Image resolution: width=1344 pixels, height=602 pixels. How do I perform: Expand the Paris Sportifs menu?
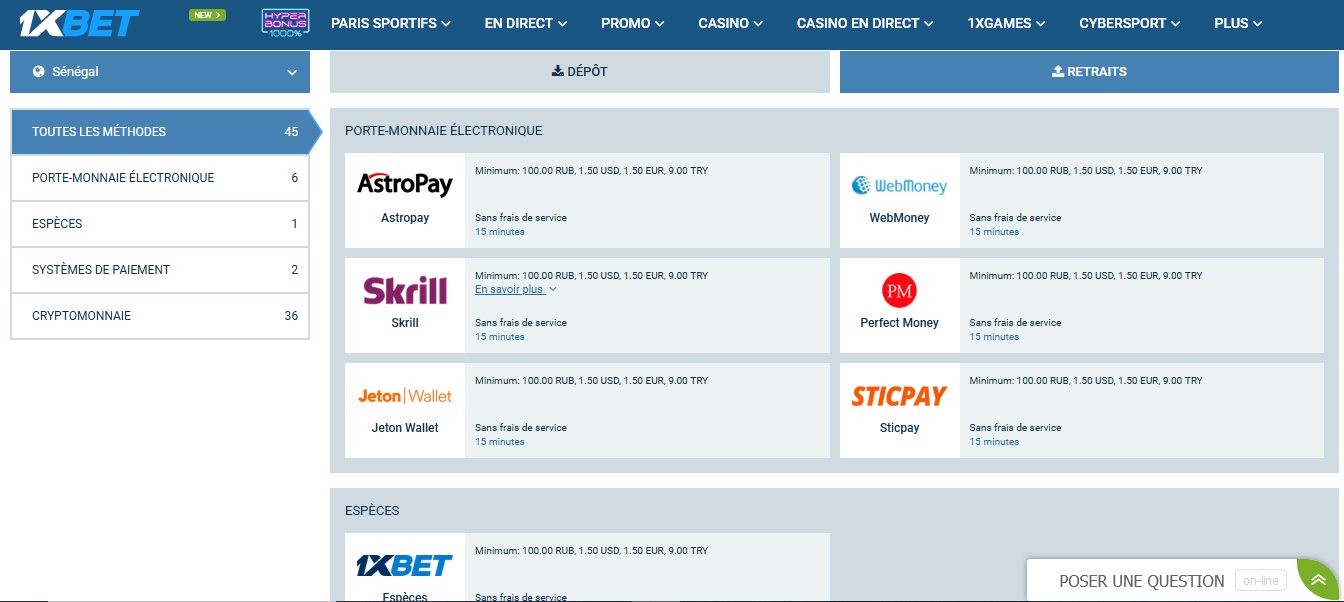(391, 23)
